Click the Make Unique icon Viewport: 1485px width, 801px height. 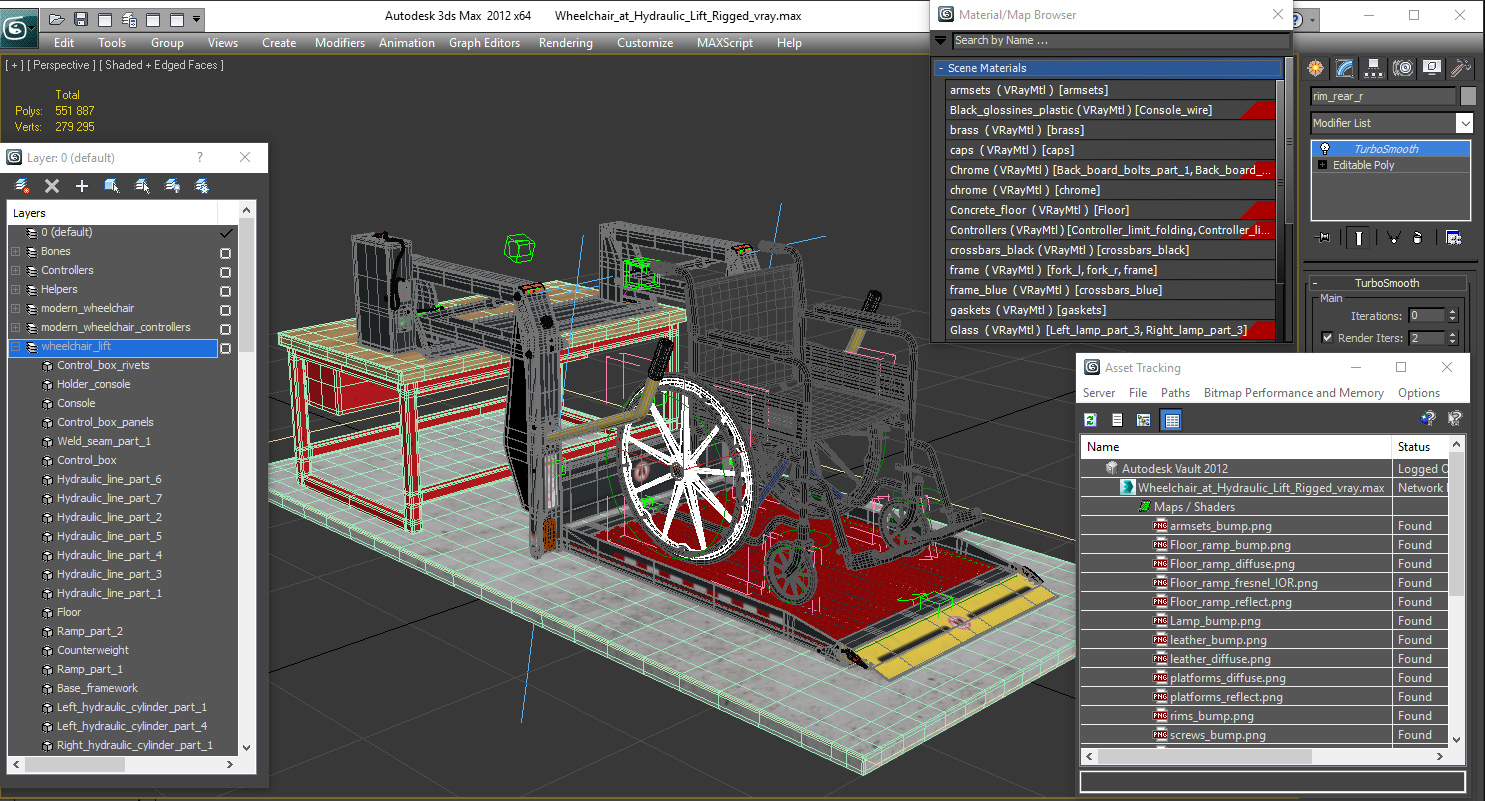click(x=1392, y=238)
